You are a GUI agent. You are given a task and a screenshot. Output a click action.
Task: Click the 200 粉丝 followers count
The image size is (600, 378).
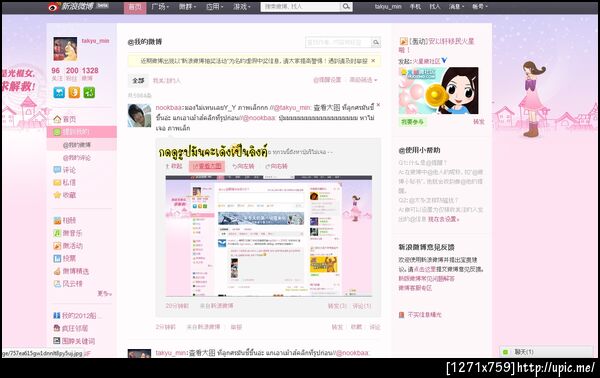tap(72, 73)
